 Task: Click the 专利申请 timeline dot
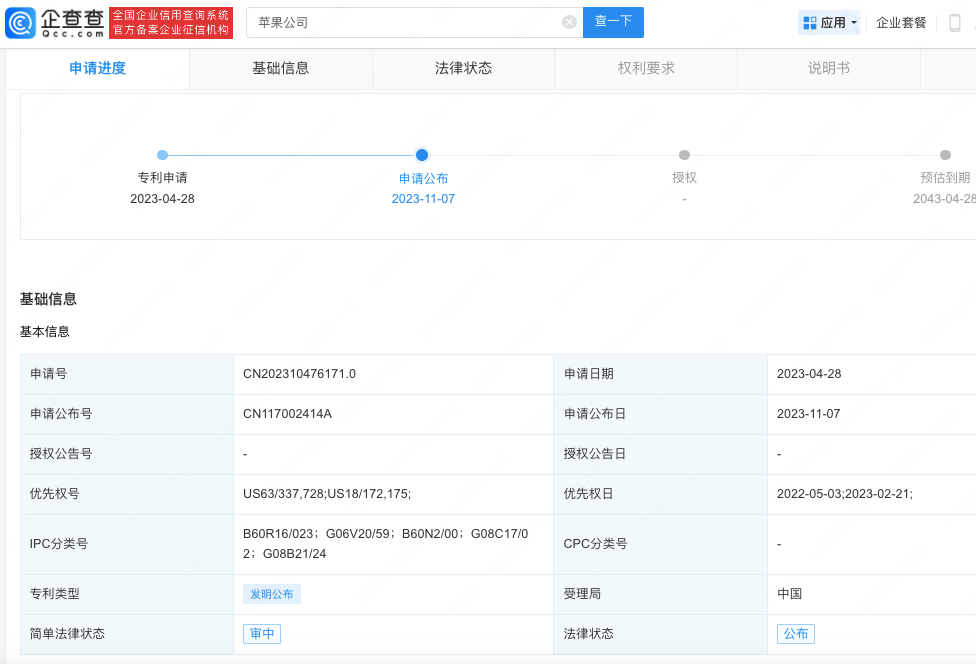[162, 155]
